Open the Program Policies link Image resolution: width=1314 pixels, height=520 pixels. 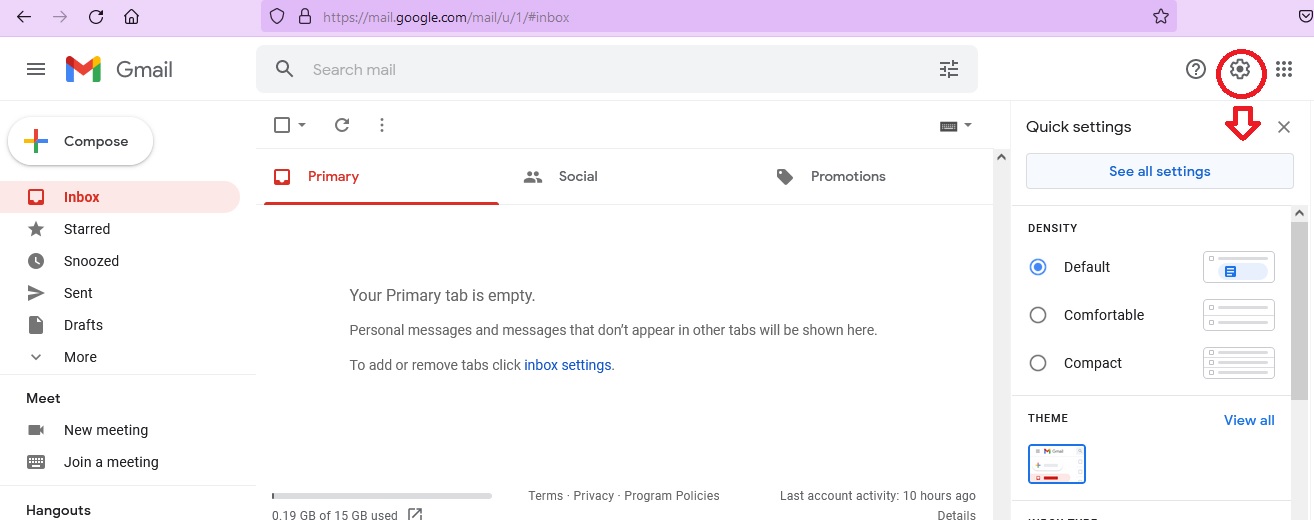coord(672,495)
